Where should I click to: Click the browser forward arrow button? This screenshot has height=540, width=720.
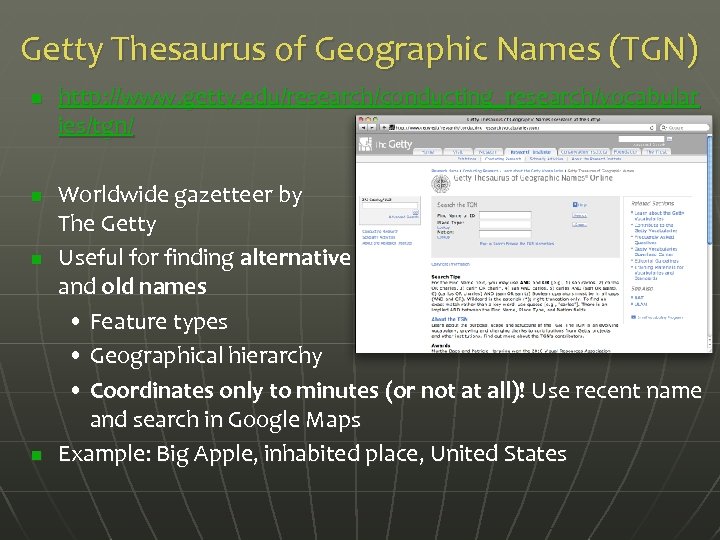click(372, 127)
